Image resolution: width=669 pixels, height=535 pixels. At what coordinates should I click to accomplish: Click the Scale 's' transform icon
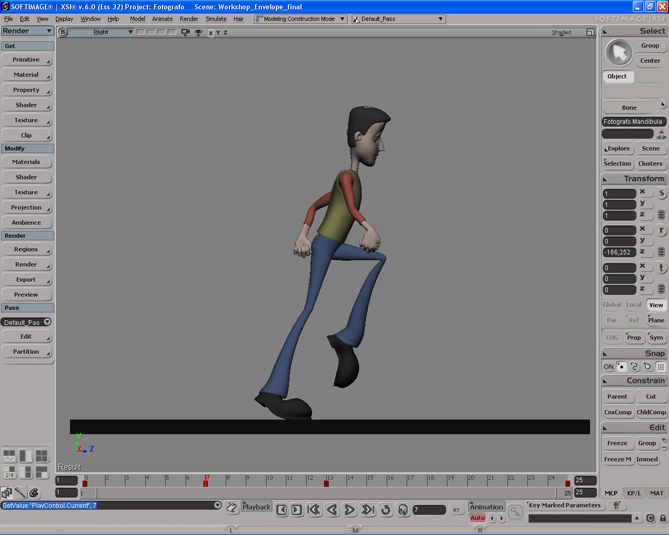coord(661,193)
